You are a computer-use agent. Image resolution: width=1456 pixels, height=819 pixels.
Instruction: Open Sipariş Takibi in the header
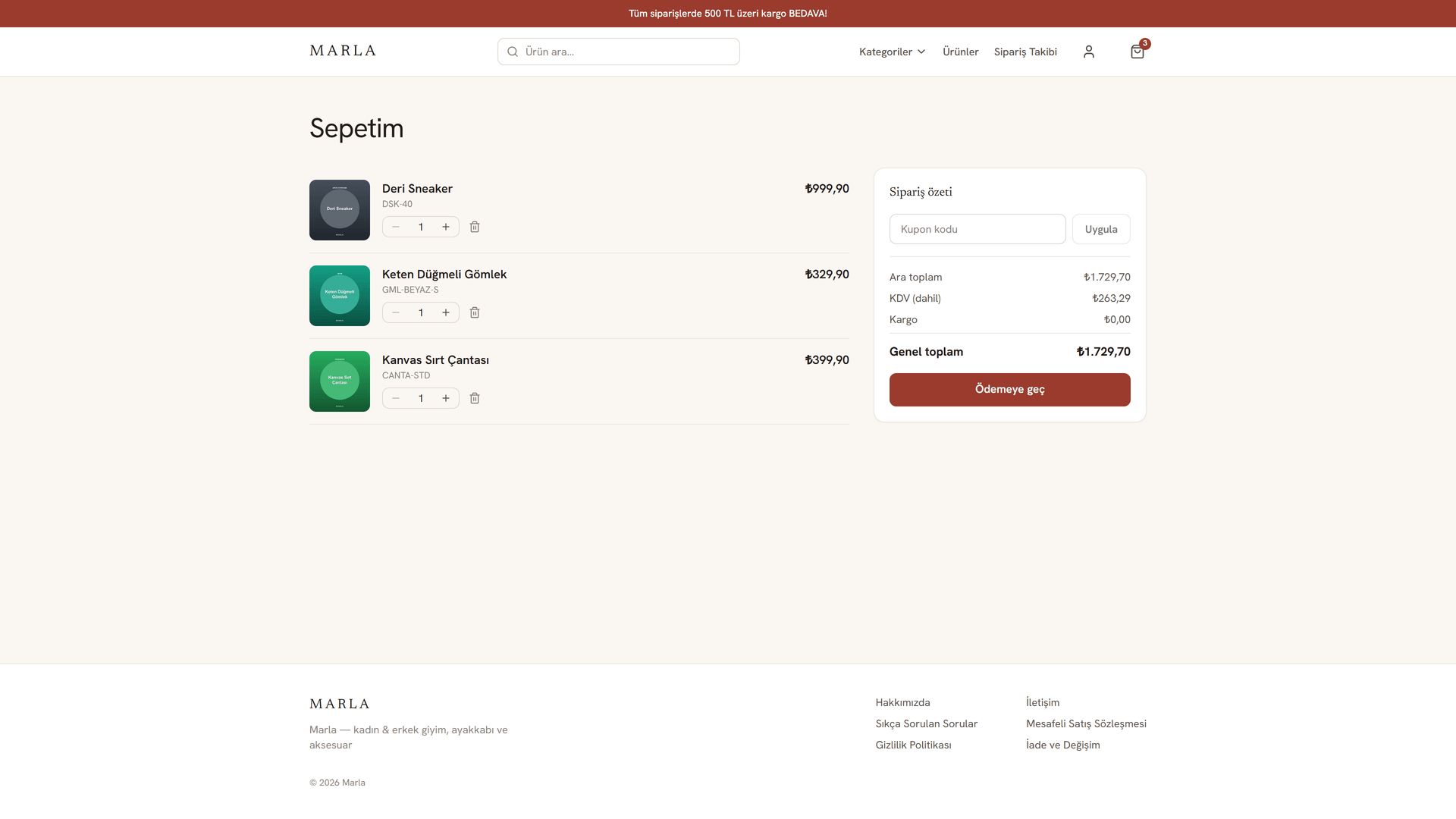[x=1025, y=52]
